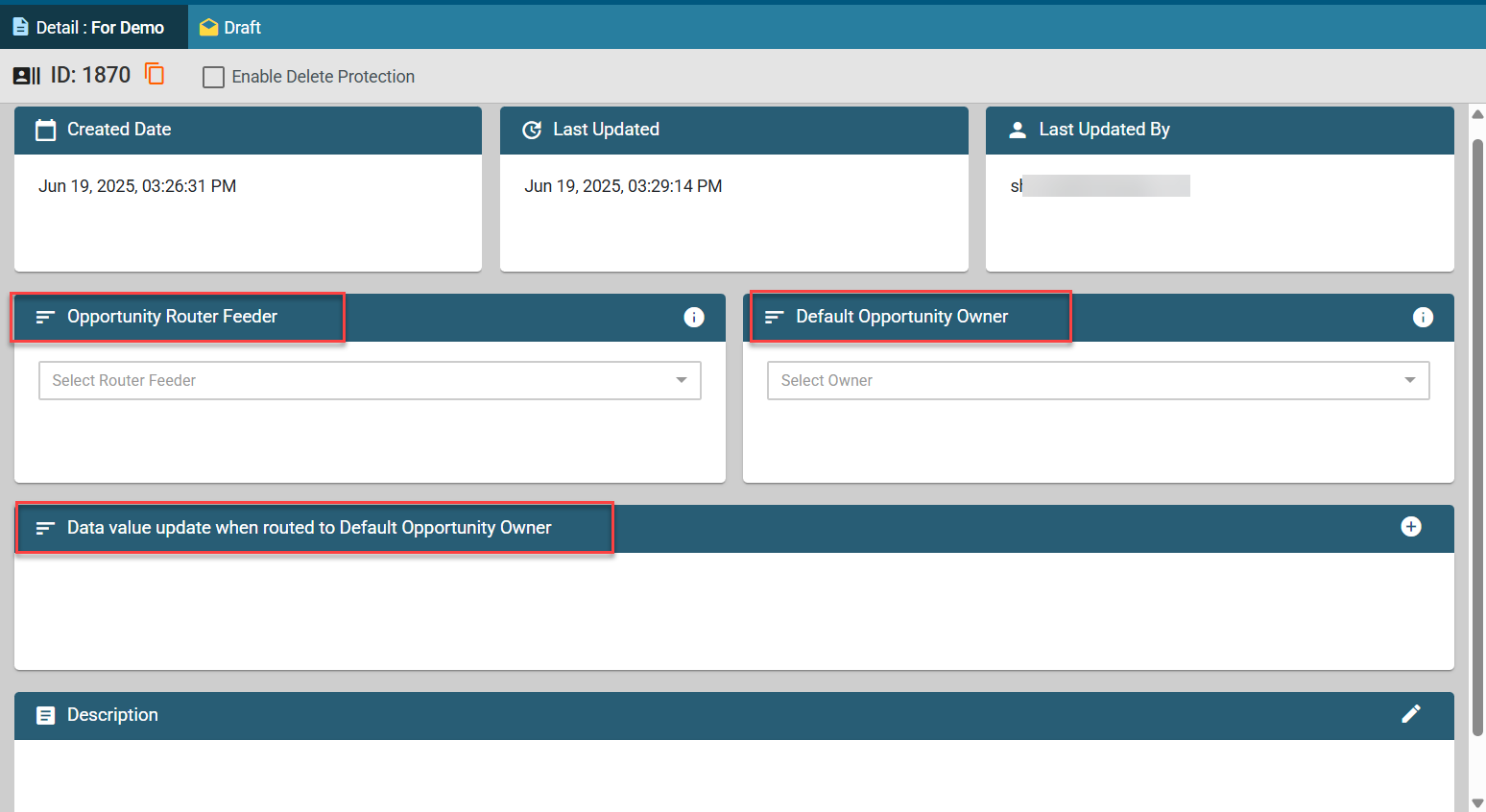Click info icon on Opportunity Router Feeder

(x=693, y=317)
